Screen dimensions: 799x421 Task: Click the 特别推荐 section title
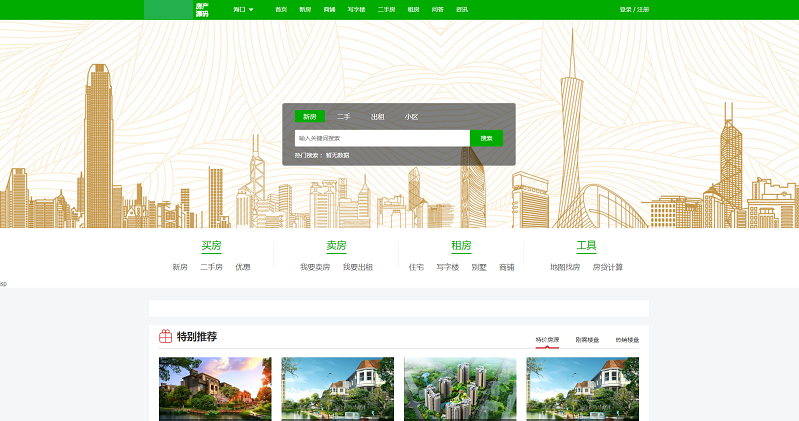click(x=197, y=336)
